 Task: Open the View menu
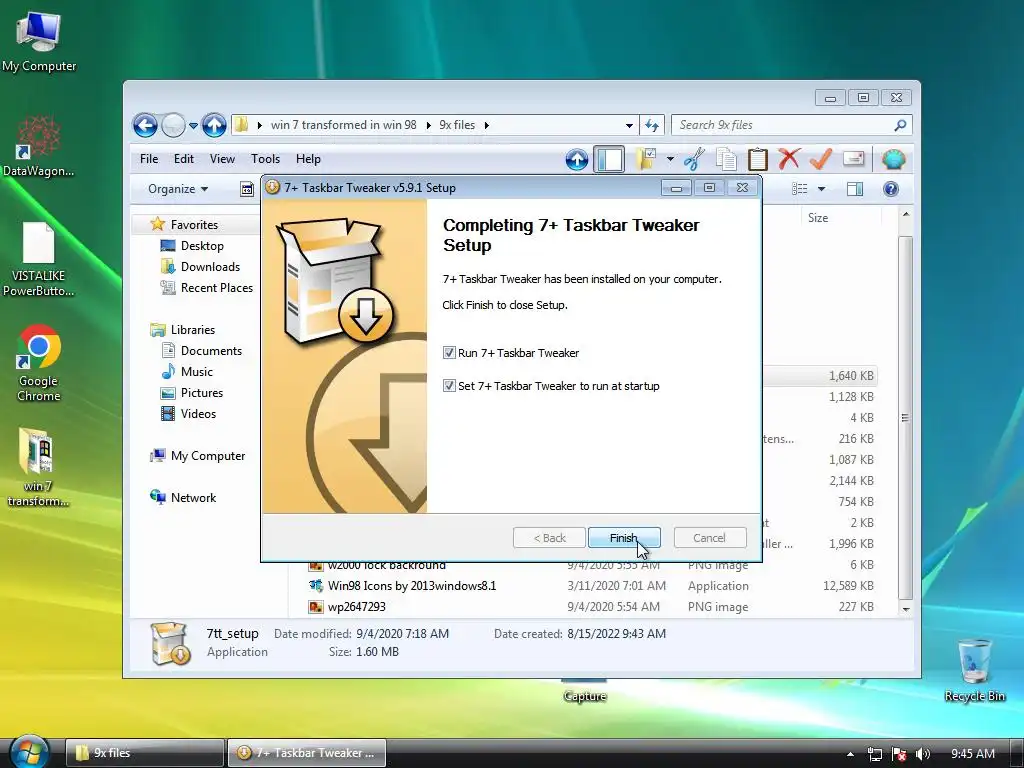click(222, 159)
